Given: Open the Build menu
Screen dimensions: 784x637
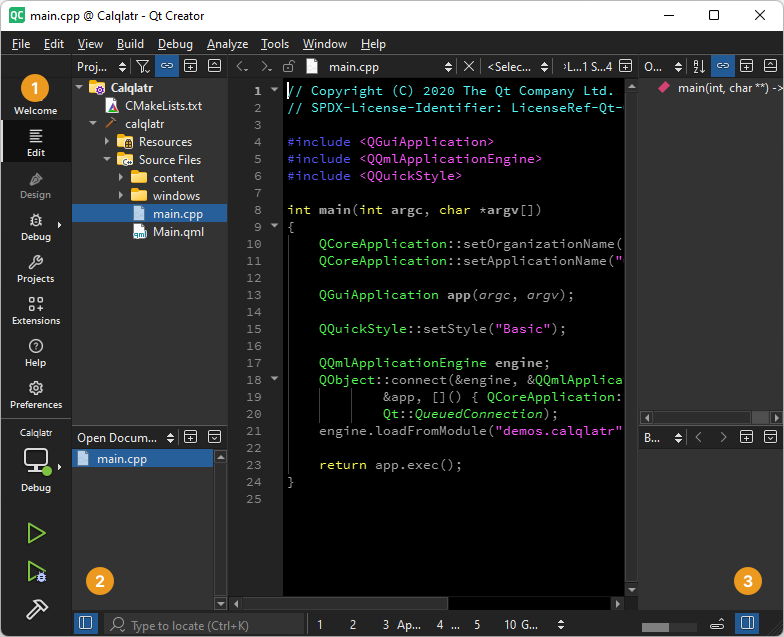Looking at the screenshot, I should (x=130, y=44).
